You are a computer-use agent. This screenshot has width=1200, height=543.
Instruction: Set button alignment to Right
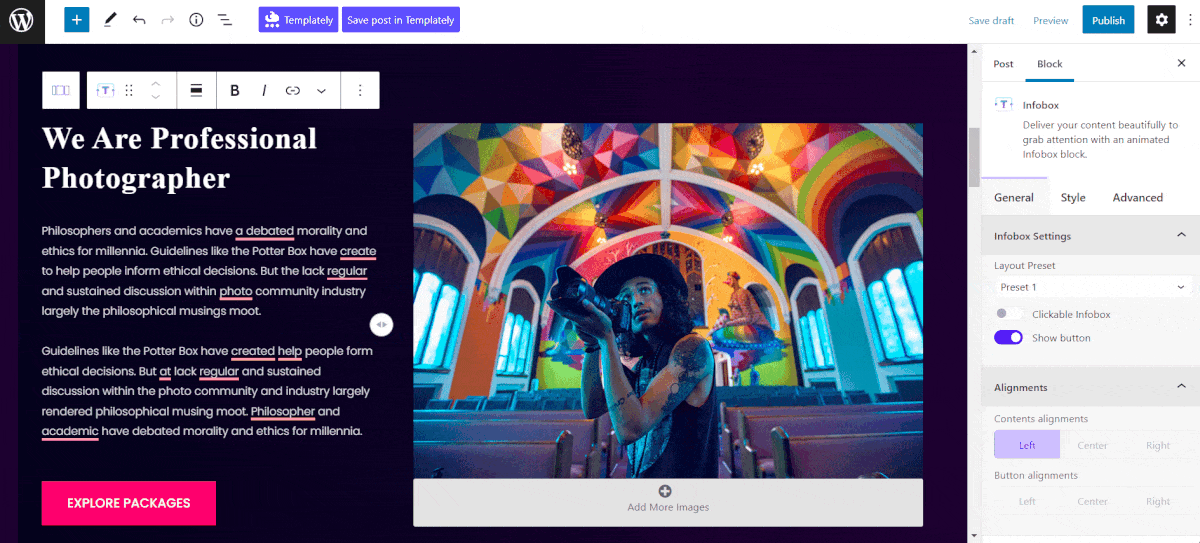tap(1158, 501)
